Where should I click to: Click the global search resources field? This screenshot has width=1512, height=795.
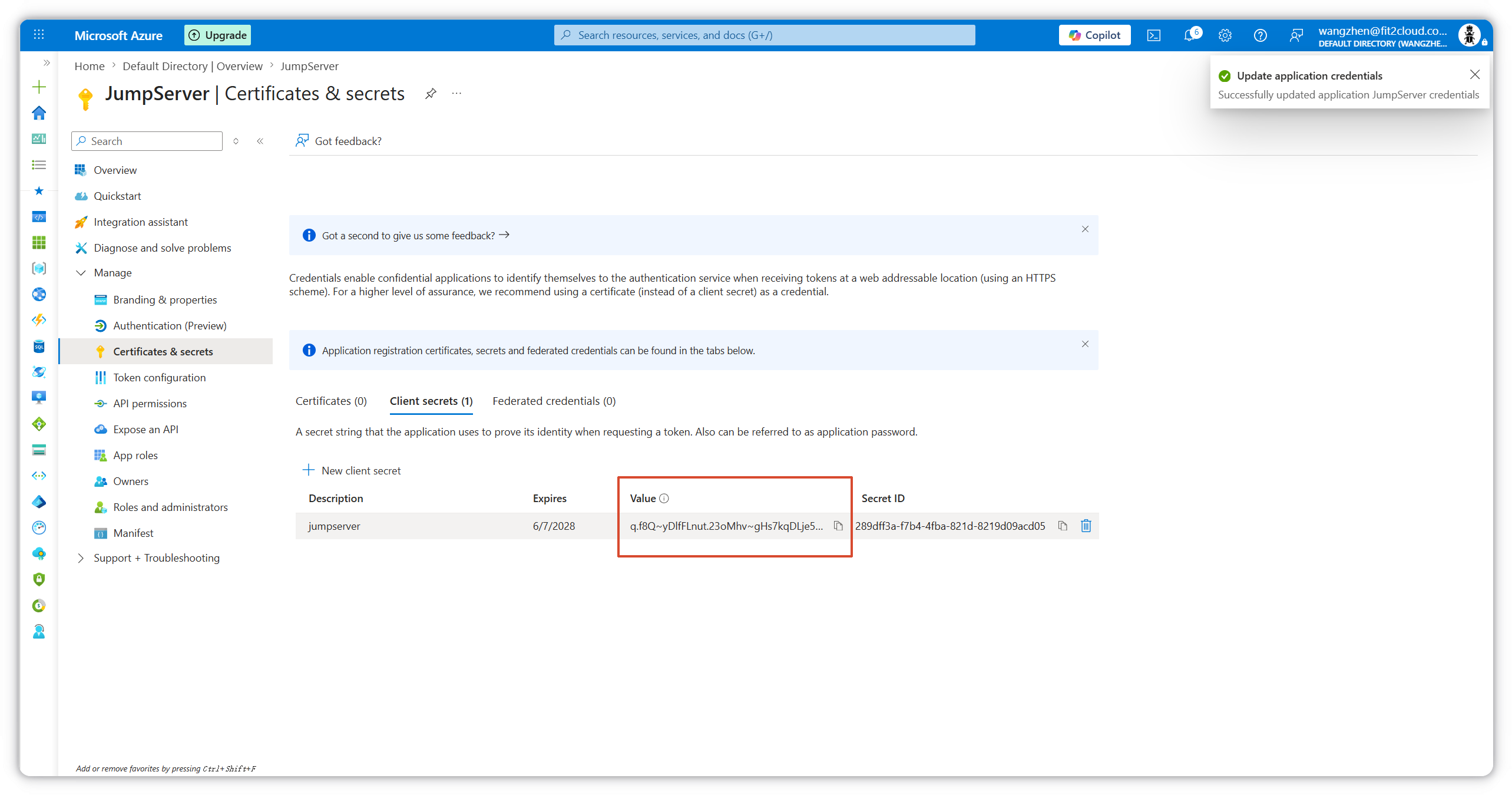[765, 35]
